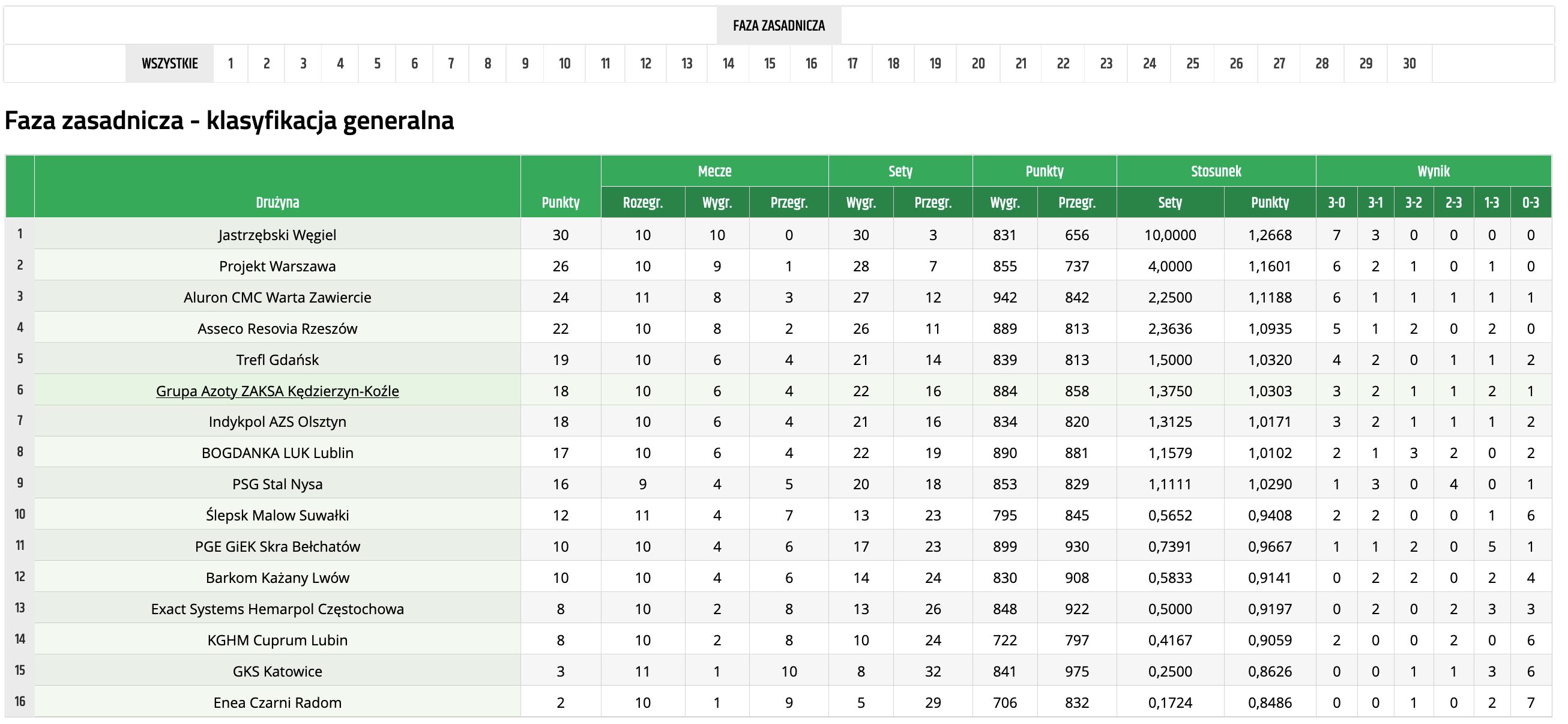Open round 22 standings tab
The height and width of the screenshot is (724, 1568).
(x=1063, y=63)
